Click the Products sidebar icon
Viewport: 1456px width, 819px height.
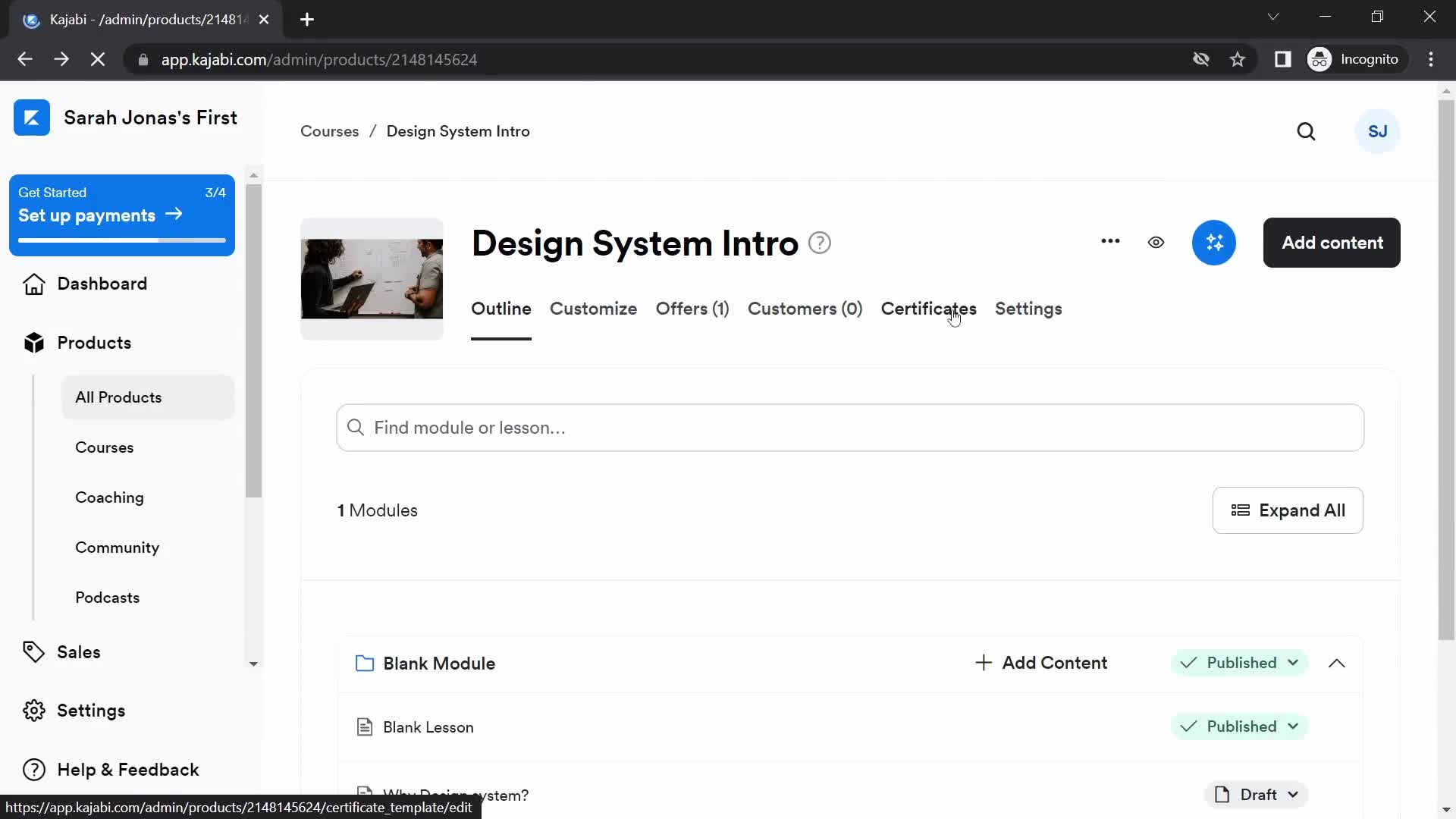pos(34,343)
